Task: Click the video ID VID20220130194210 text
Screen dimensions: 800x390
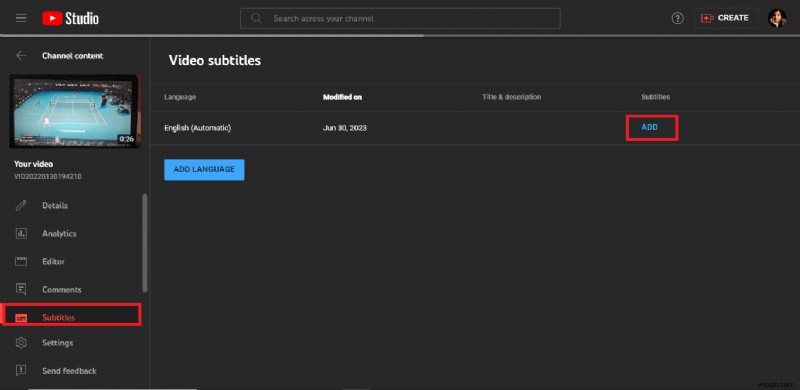Action: [48, 177]
